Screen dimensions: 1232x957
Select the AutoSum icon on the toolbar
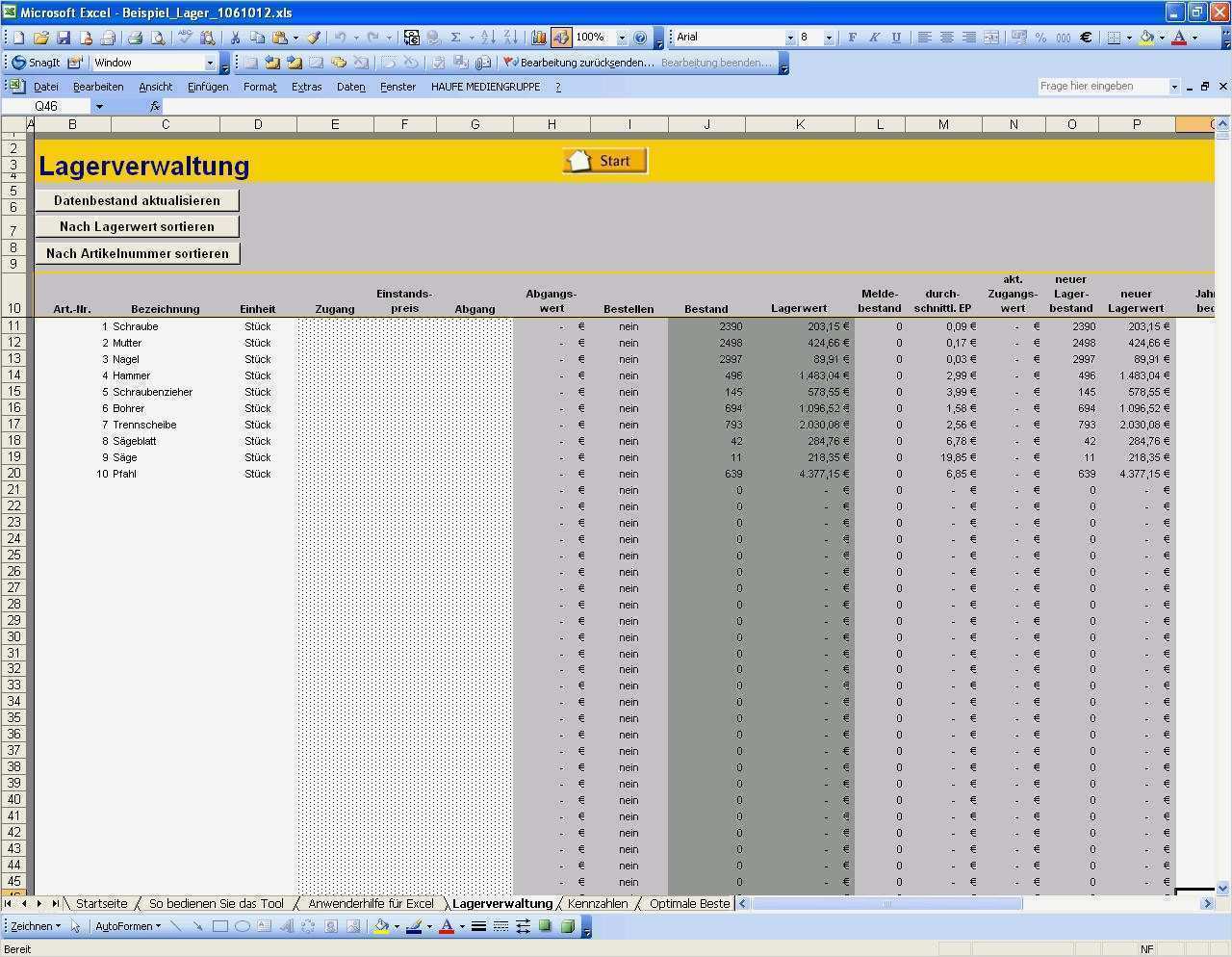pos(456,37)
